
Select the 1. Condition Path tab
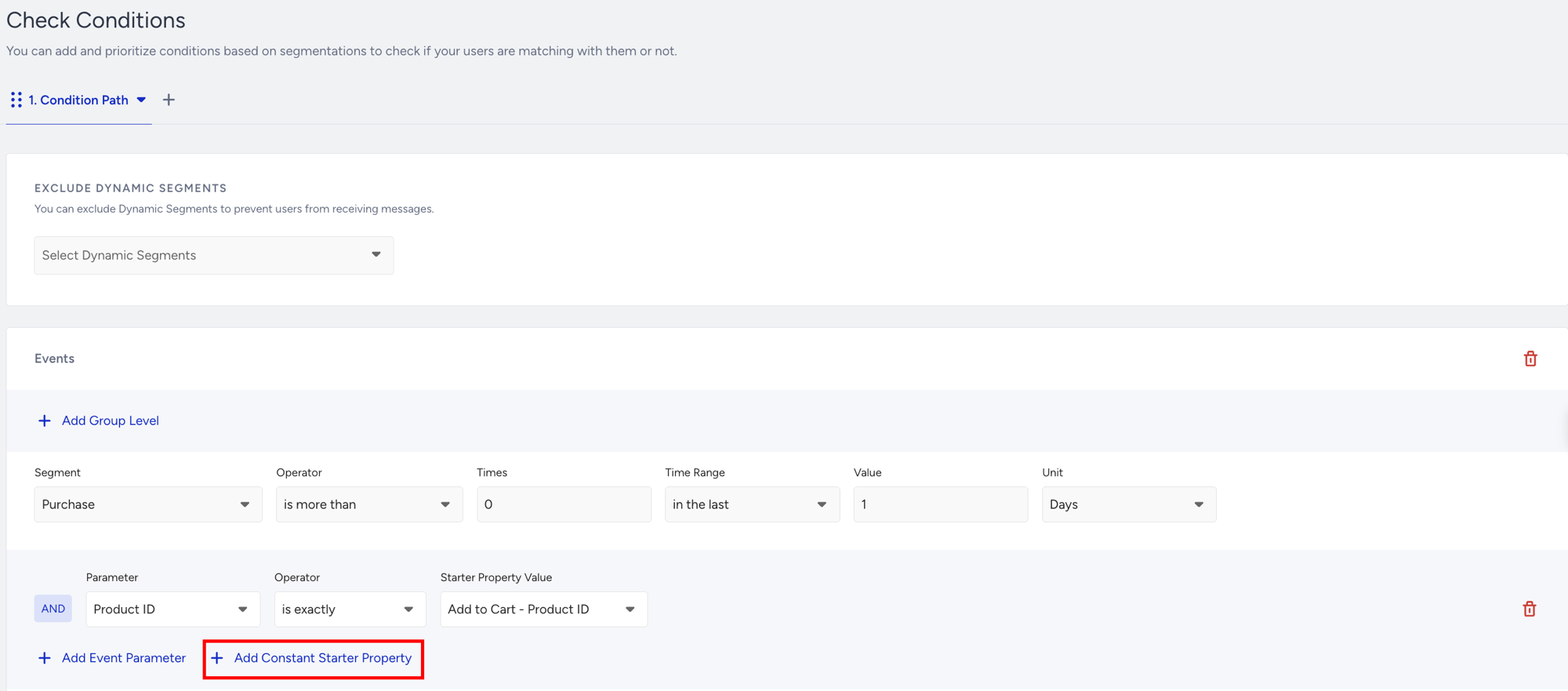pyautogui.click(x=78, y=100)
